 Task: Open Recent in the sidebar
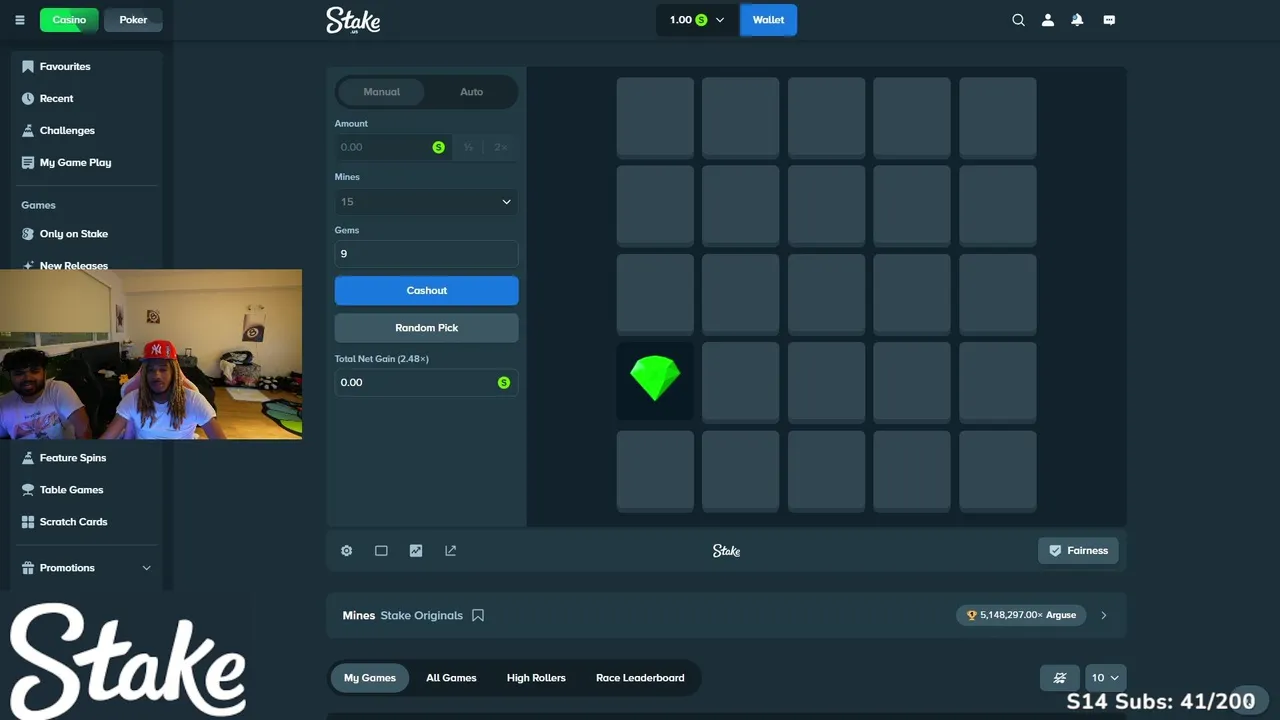click(56, 98)
